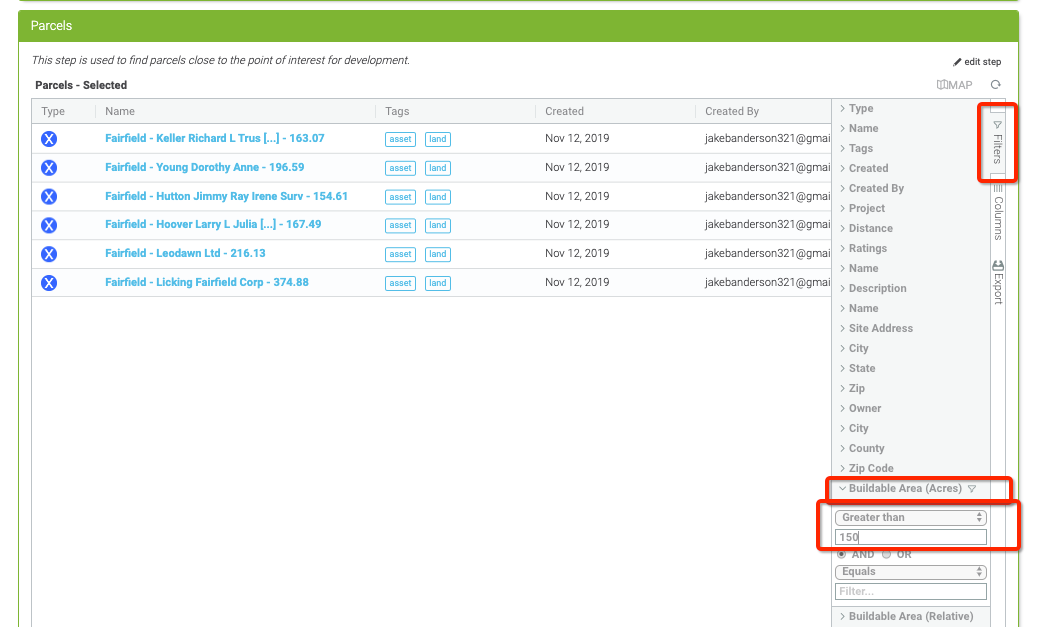
Task: Open the MAP view
Action: coord(954,85)
